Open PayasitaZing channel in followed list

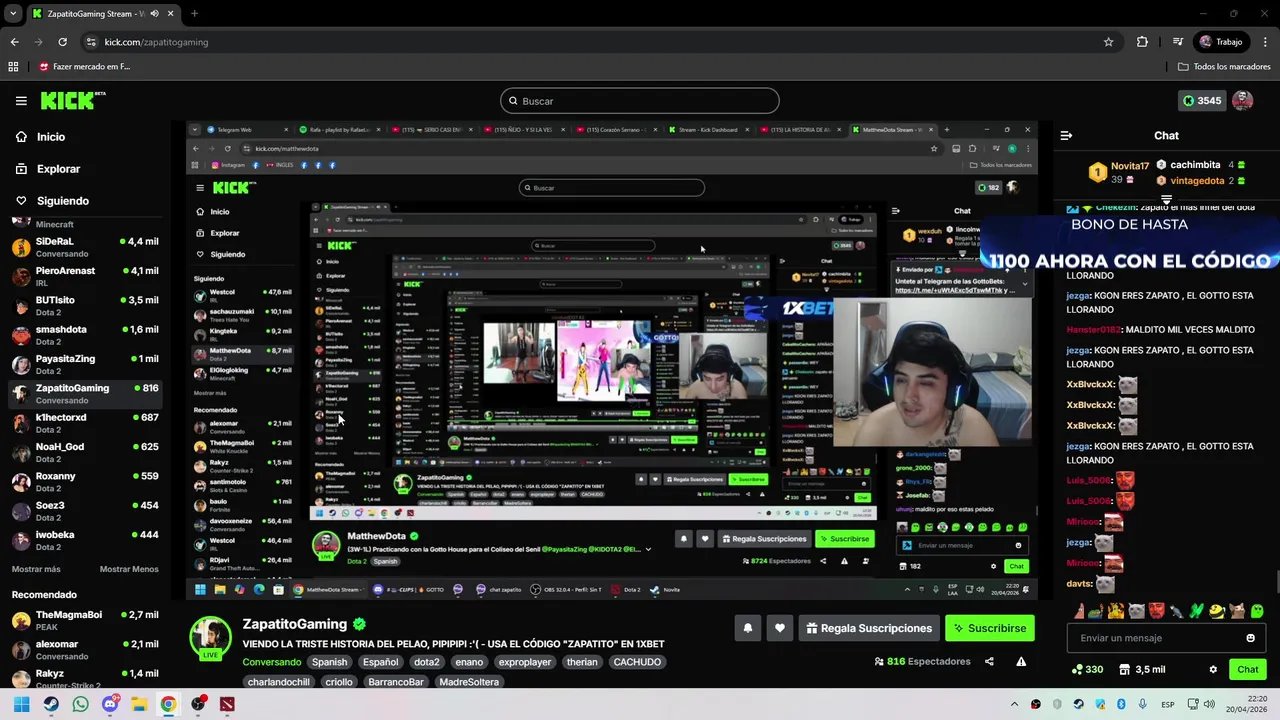click(85, 364)
